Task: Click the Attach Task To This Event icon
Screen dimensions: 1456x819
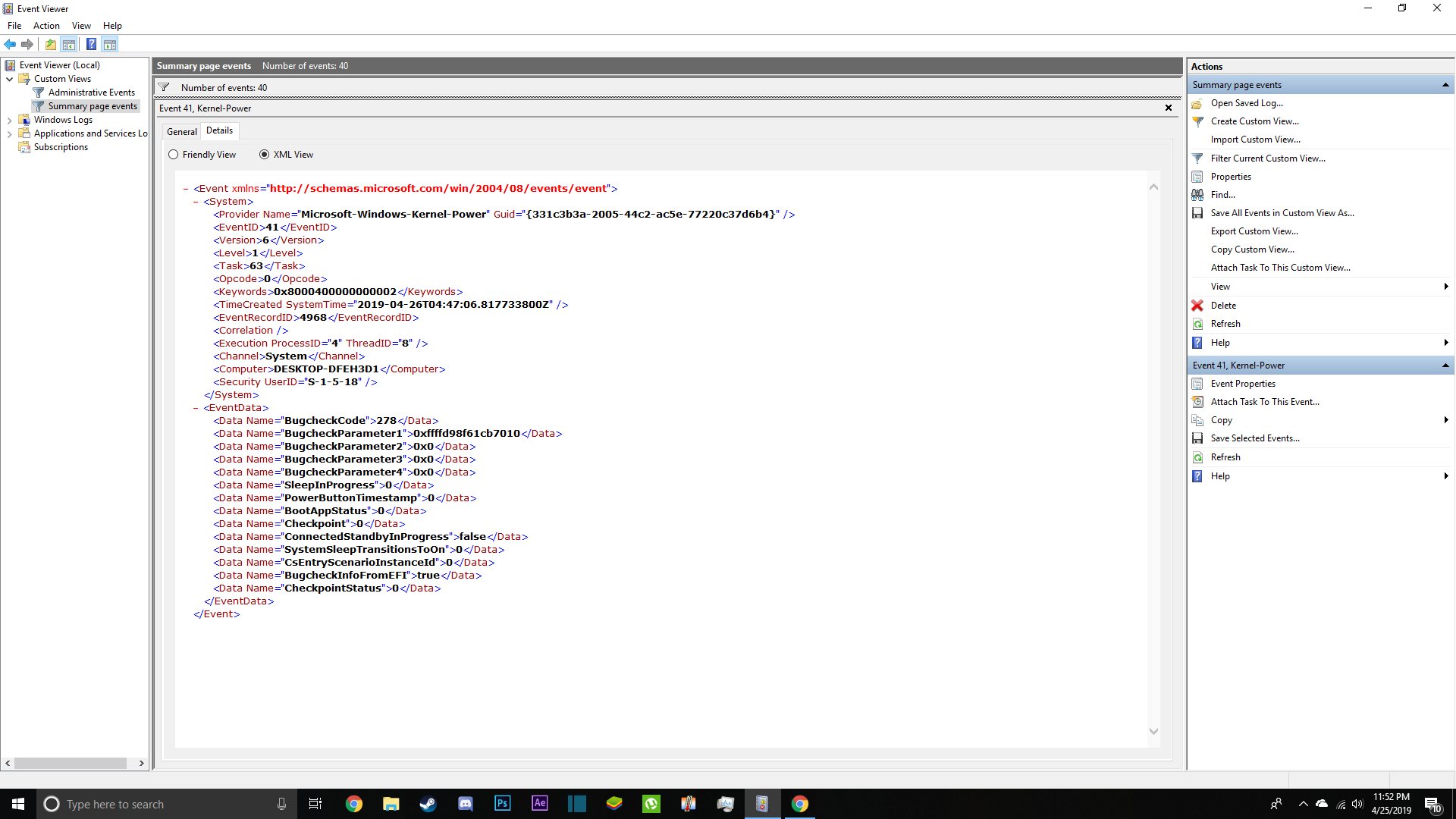Action: (1197, 402)
